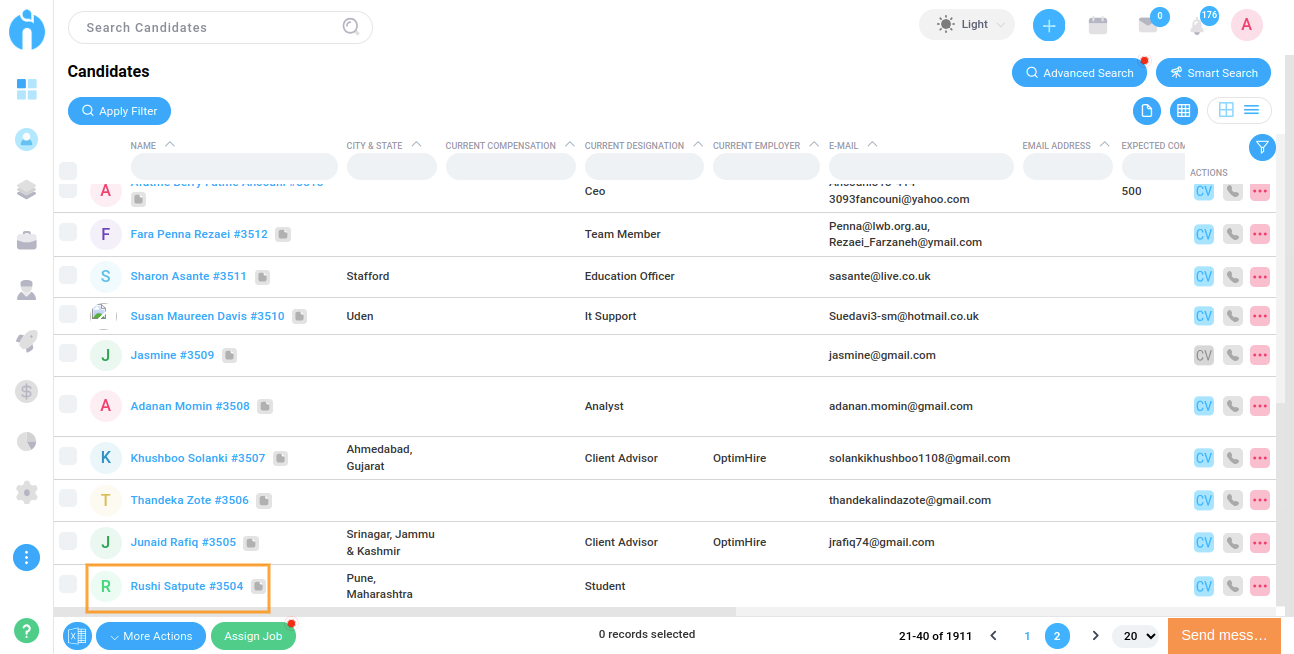This screenshot has height=654, width=1294.
Task: Open the page size dropdown showing 20
Action: point(1139,636)
